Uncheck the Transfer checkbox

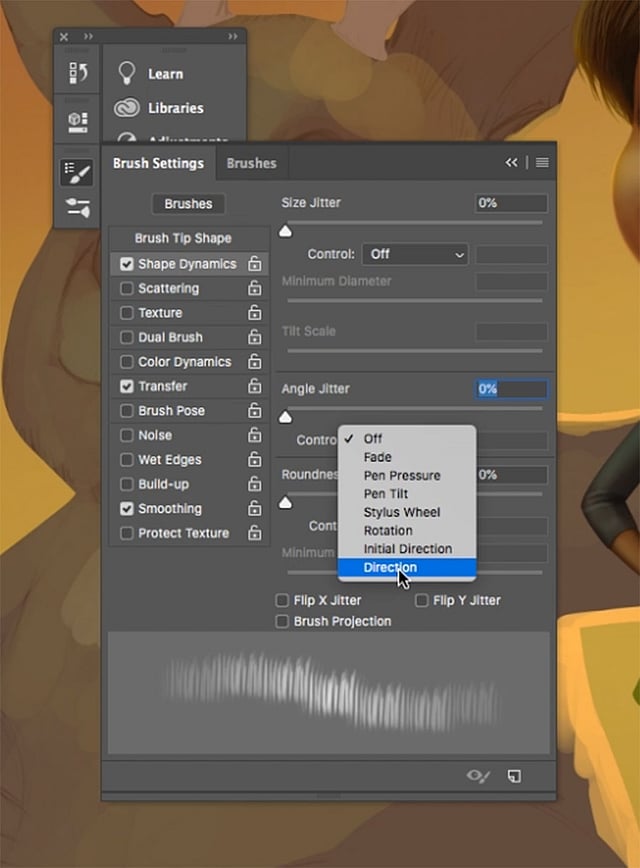coord(127,386)
